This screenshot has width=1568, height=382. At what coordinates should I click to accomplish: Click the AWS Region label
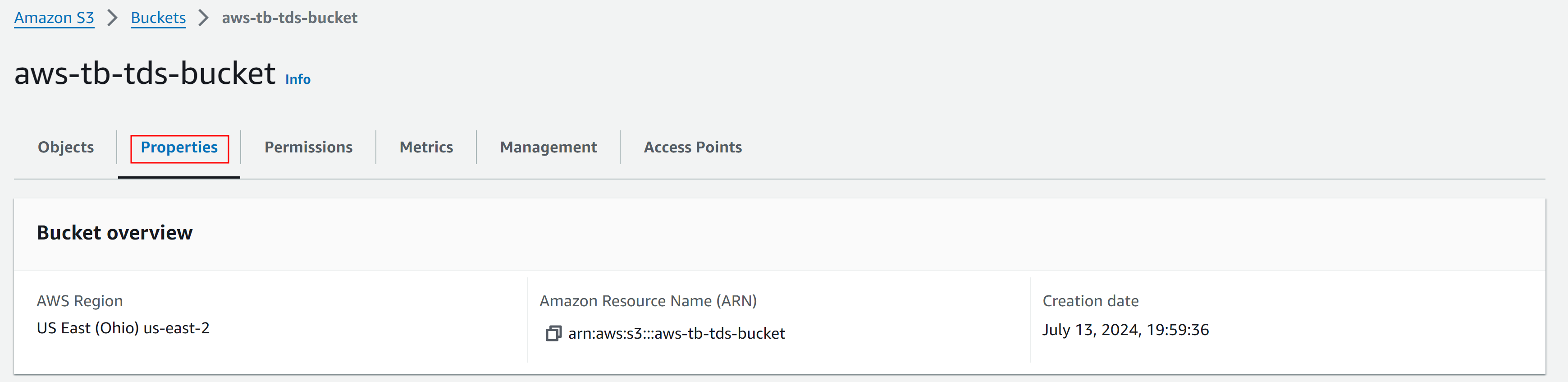pyautogui.click(x=80, y=301)
